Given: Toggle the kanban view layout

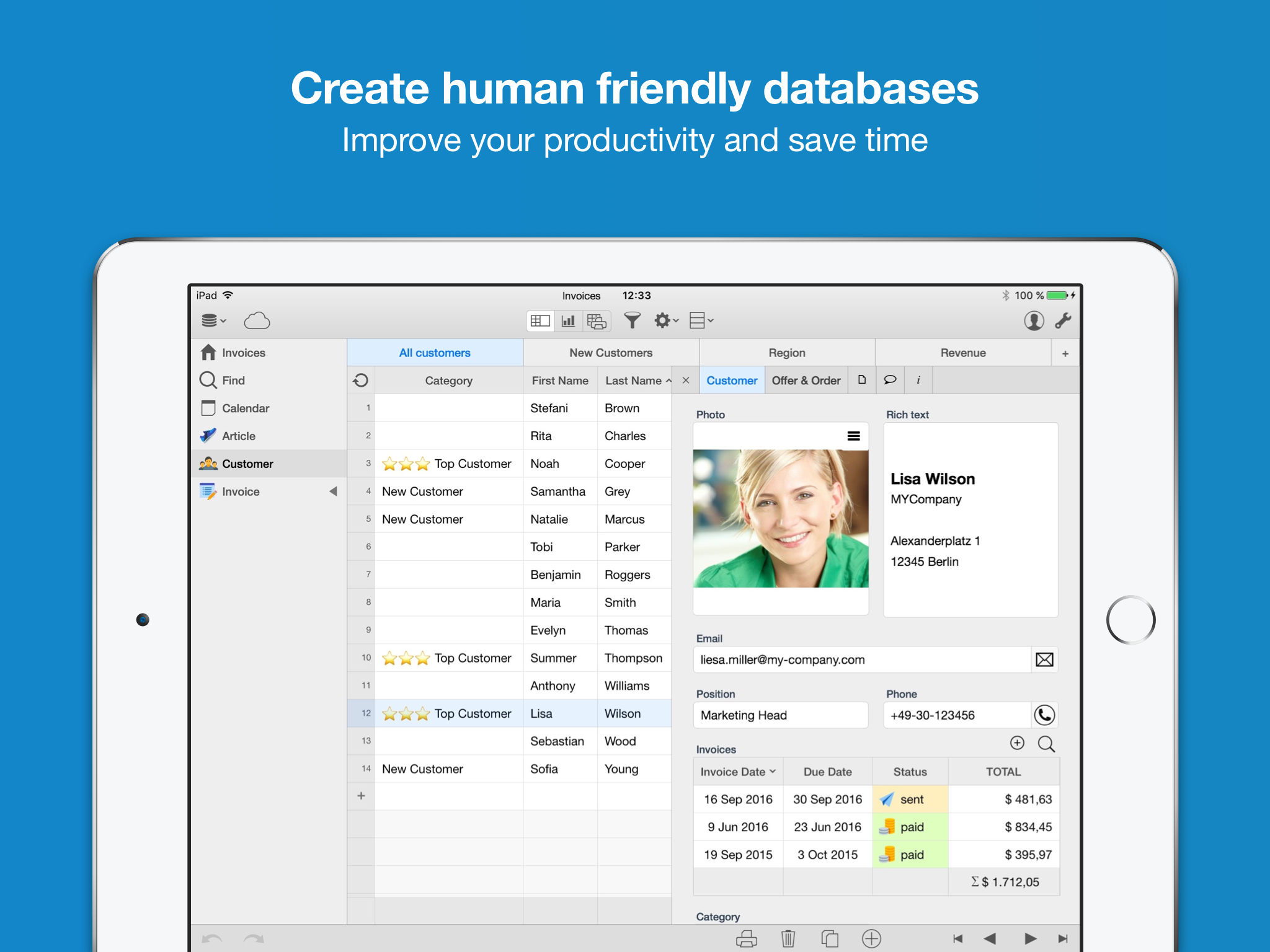Looking at the screenshot, I should click(x=596, y=320).
